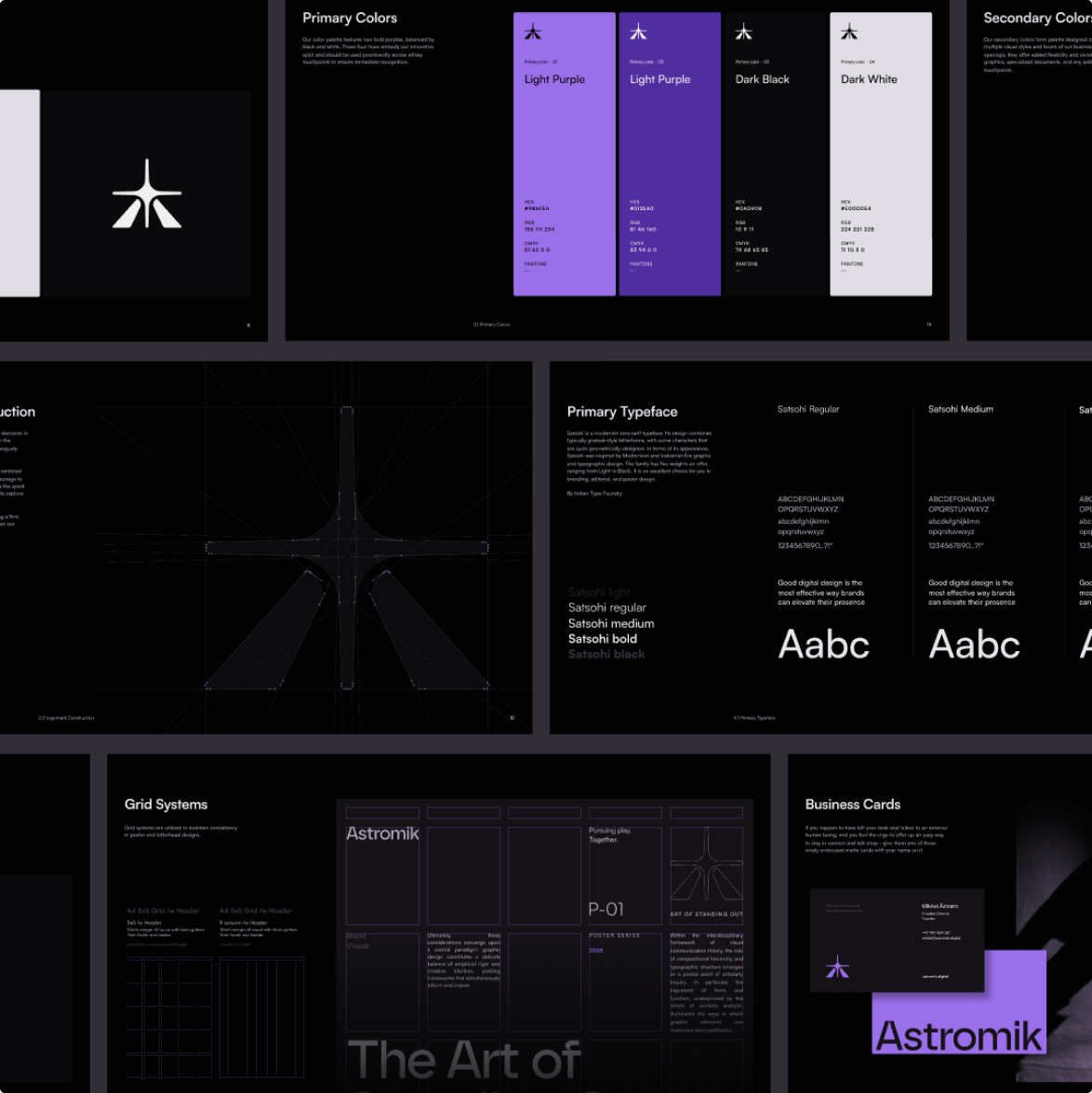Image resolution: width=1092 pixels, height=1093 pixels.
Task: Click the purple logo on the business card
Action: pos(837,966)
